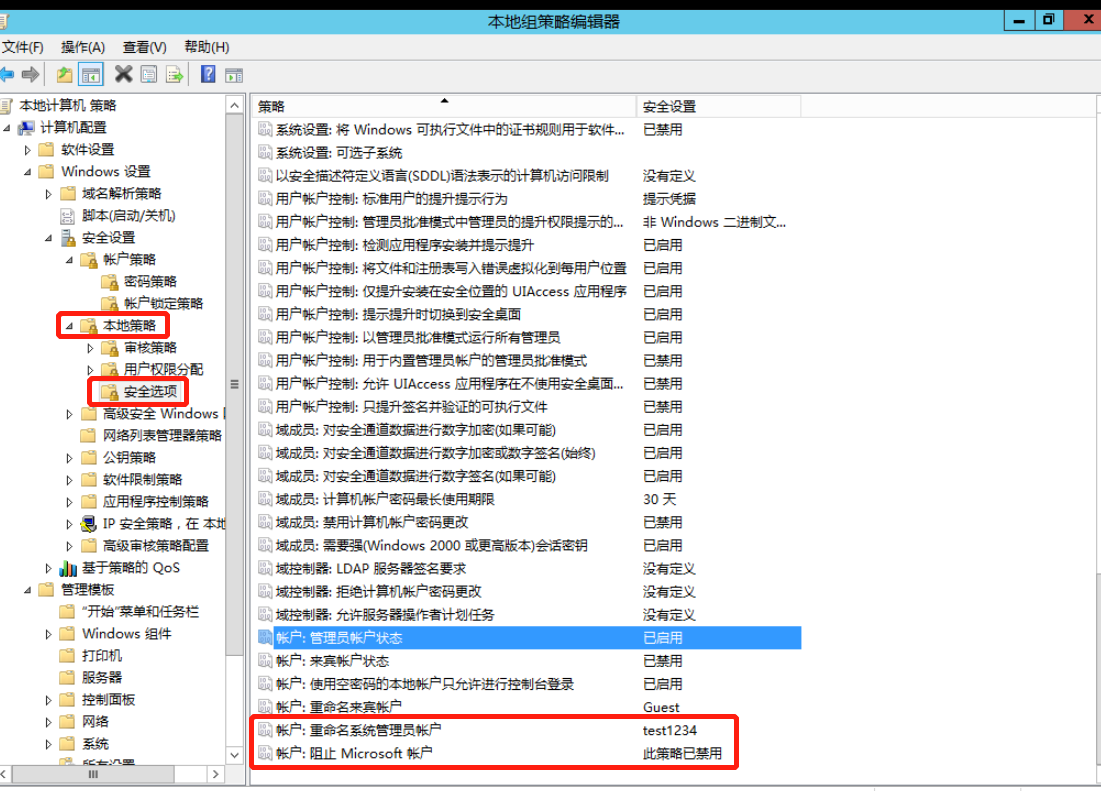
Task: Collapse the 帐户策略 tree node arrow
Action: pos(69,260)
